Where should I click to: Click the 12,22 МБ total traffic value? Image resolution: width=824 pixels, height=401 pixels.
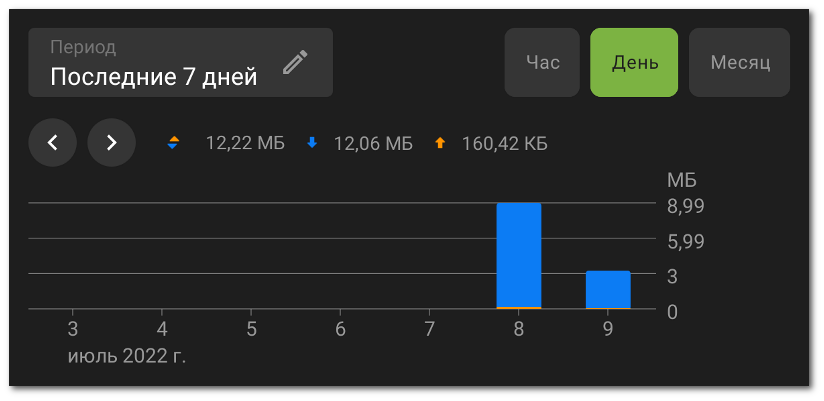(245, 143)
